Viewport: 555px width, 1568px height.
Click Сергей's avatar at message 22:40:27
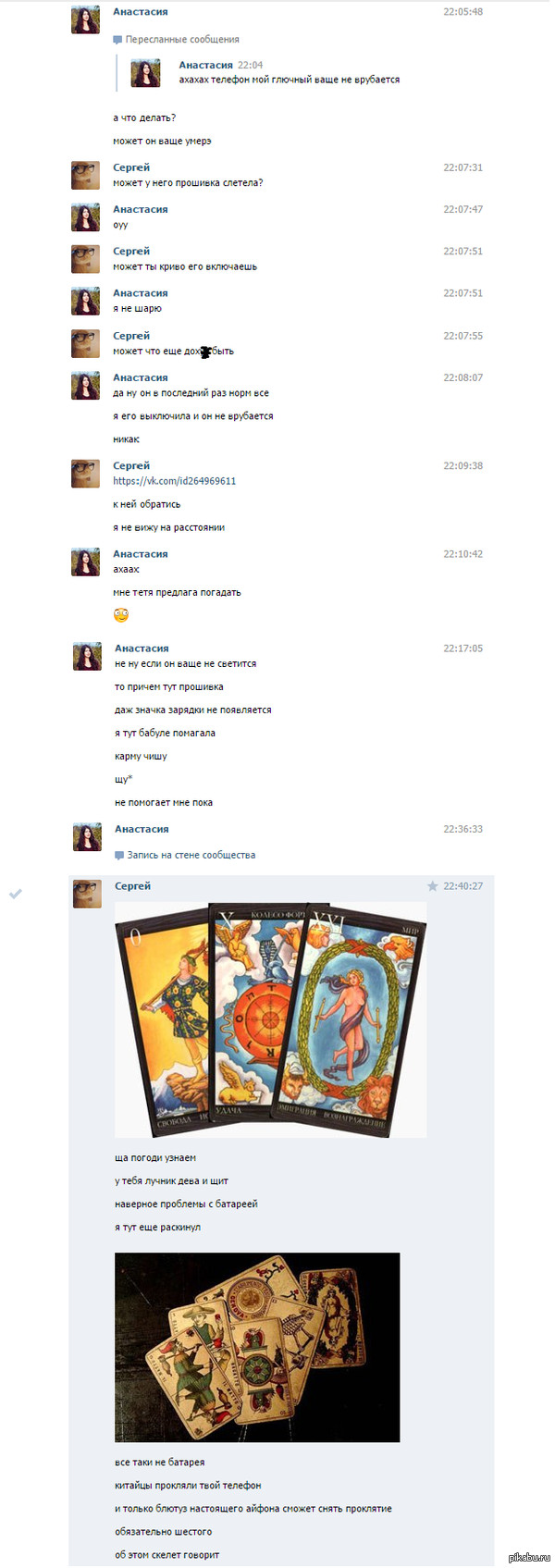tap(87, 894)
